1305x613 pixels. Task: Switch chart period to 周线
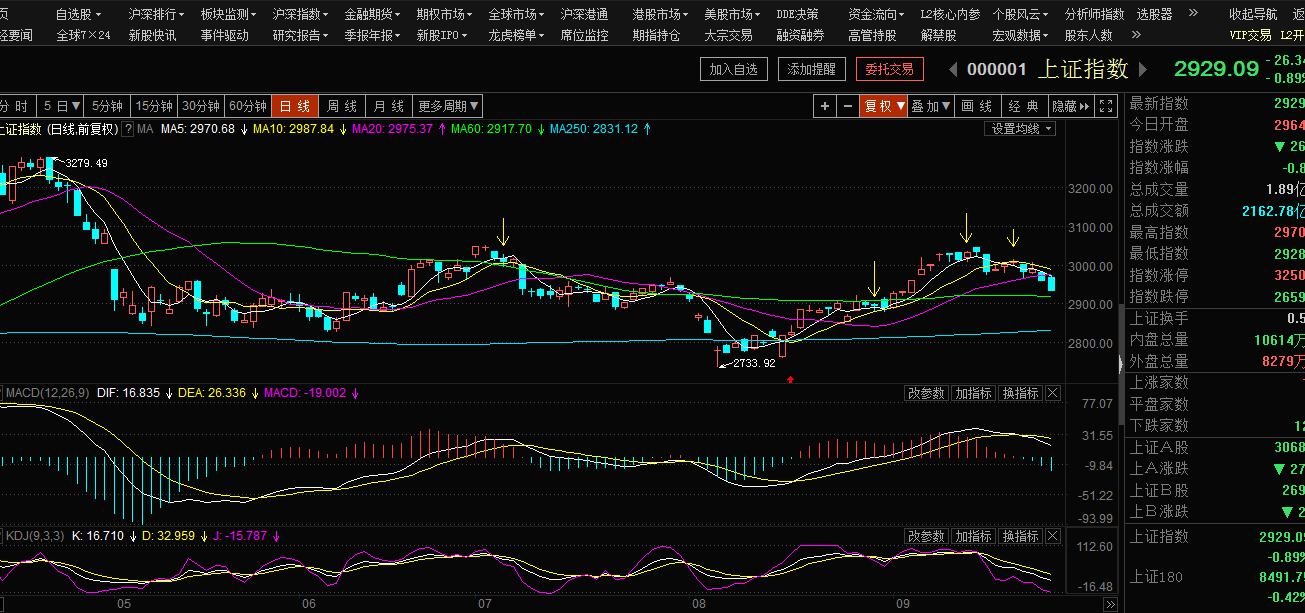tap(342, 106)
